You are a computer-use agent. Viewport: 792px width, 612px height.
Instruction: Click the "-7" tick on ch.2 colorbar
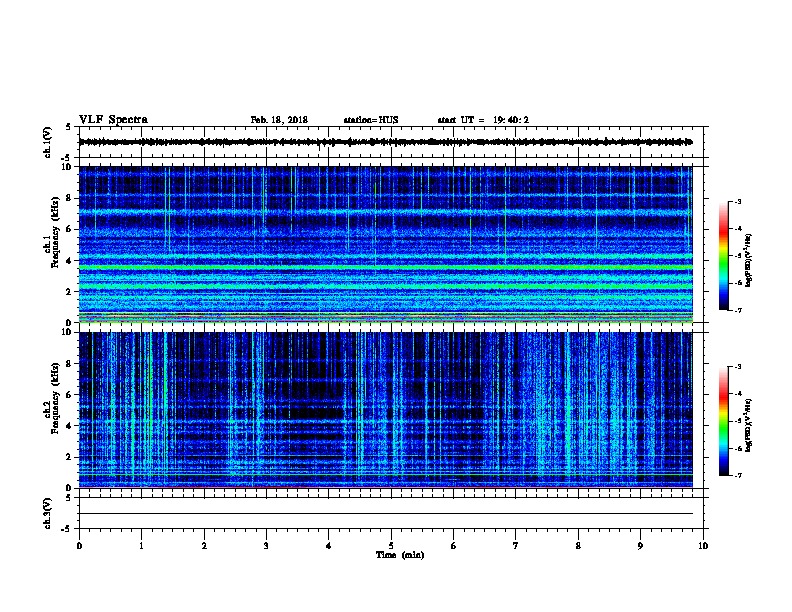[x=737, y=475]
